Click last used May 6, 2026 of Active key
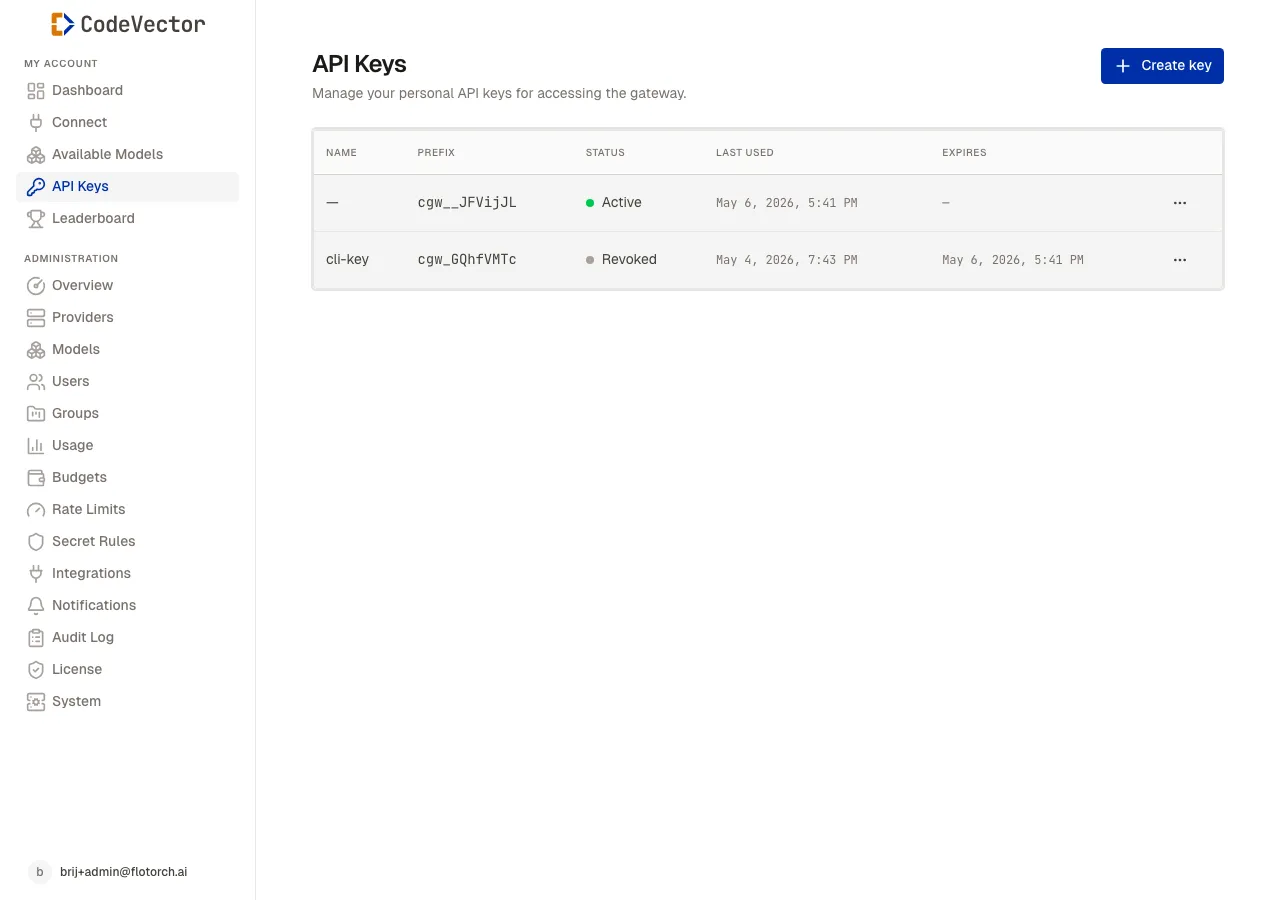The width and height of the screenshot is (1280, 900). [x=787, y=203]
